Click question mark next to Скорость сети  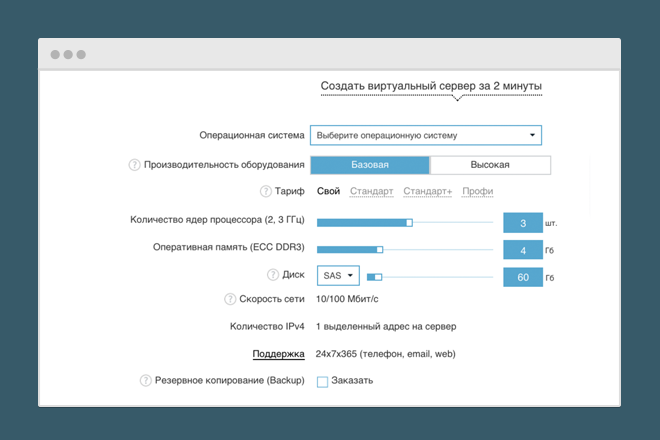point(231,298)
